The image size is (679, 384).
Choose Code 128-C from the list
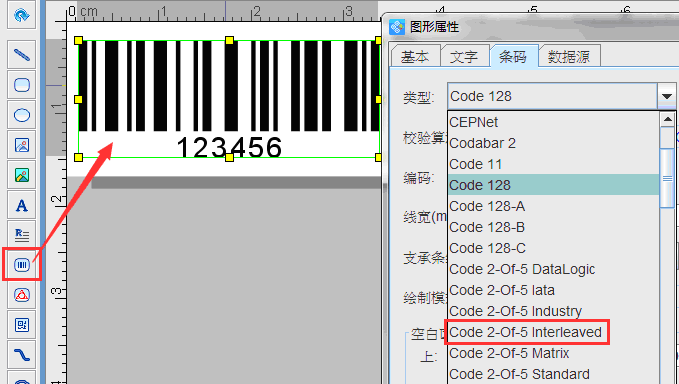tap(553, 248)
